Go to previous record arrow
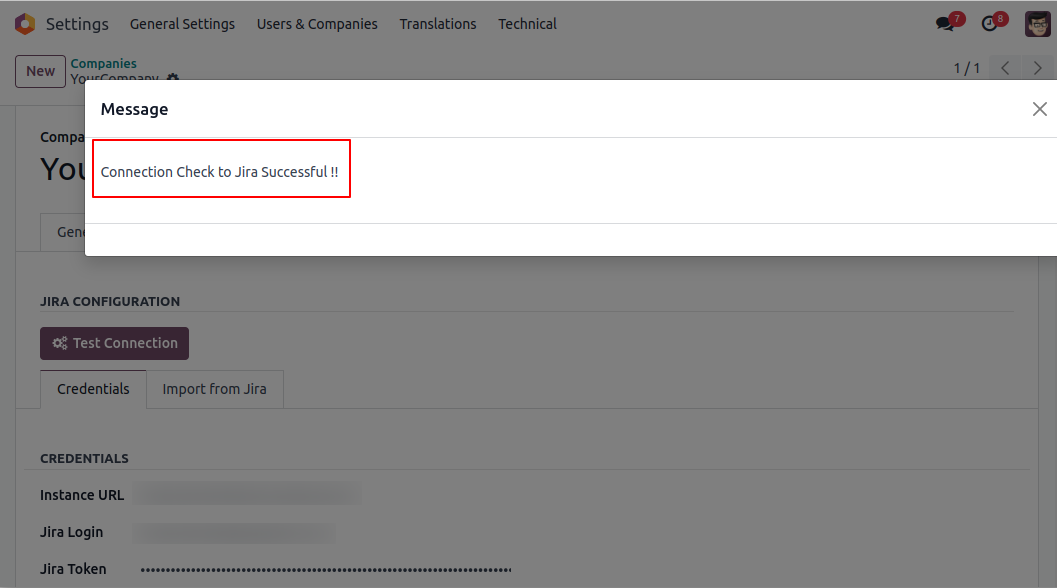Viewport: 1057px width, 588px height. (1005, 68)
